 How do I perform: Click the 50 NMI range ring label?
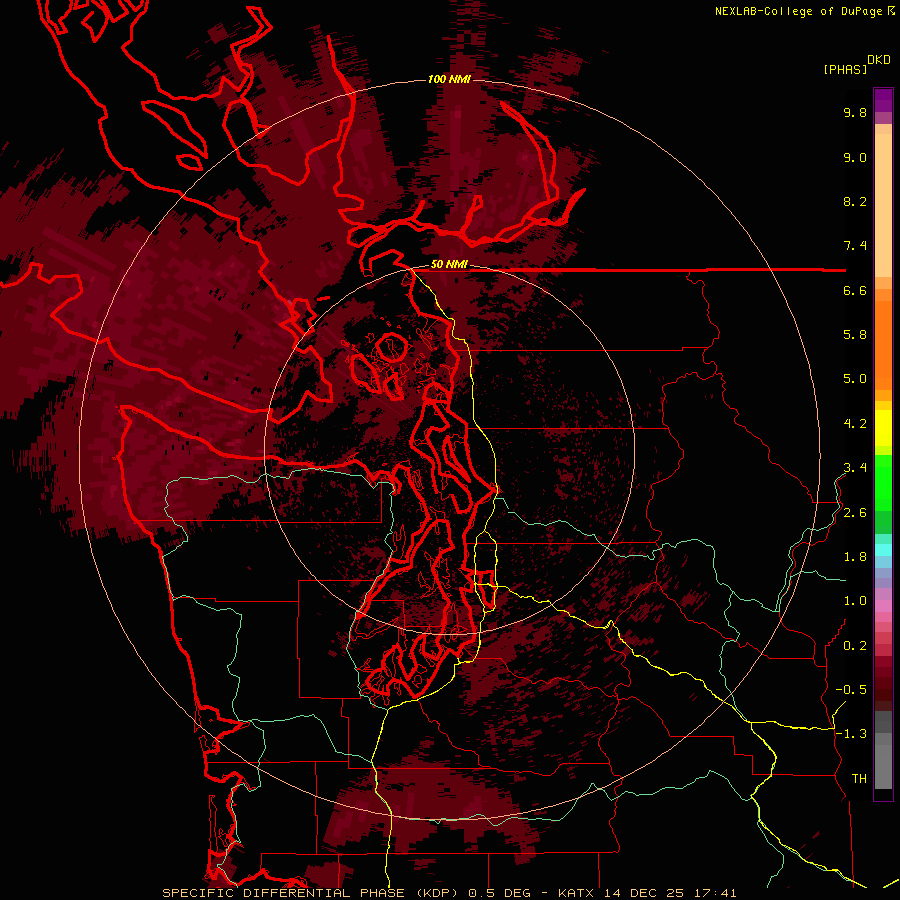coord(449,264)
